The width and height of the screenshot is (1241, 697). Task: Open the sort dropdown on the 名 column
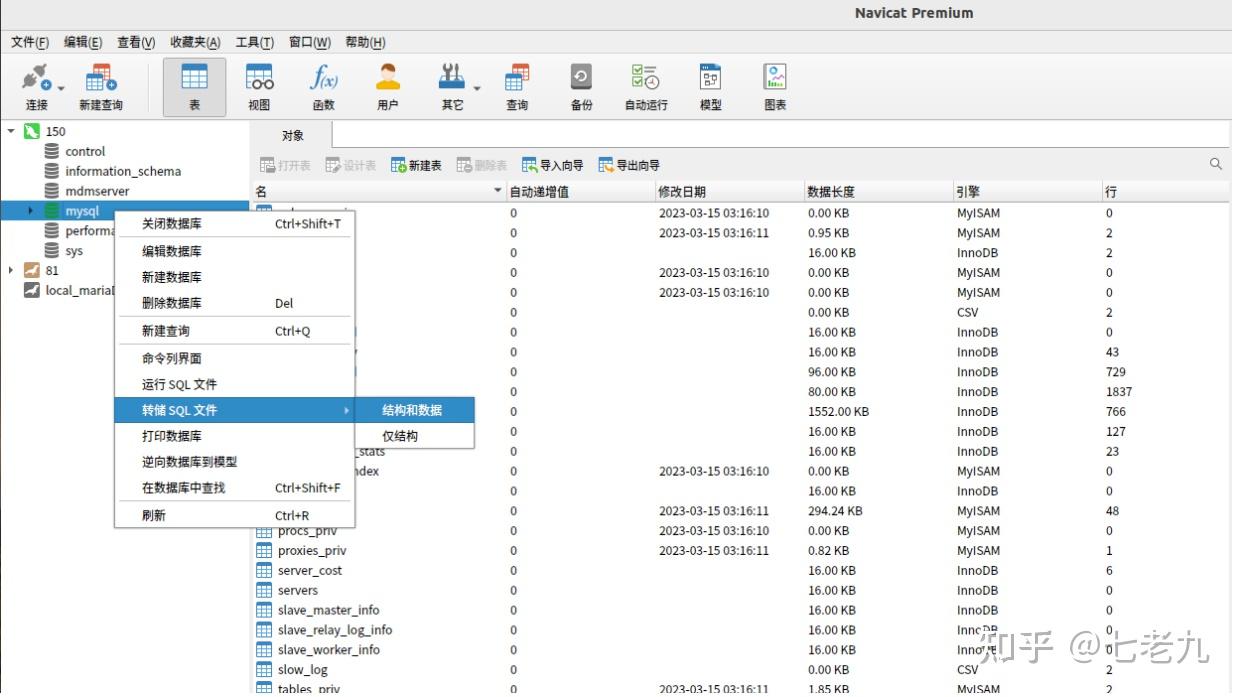pyautogui.click(x=497, y=190)
